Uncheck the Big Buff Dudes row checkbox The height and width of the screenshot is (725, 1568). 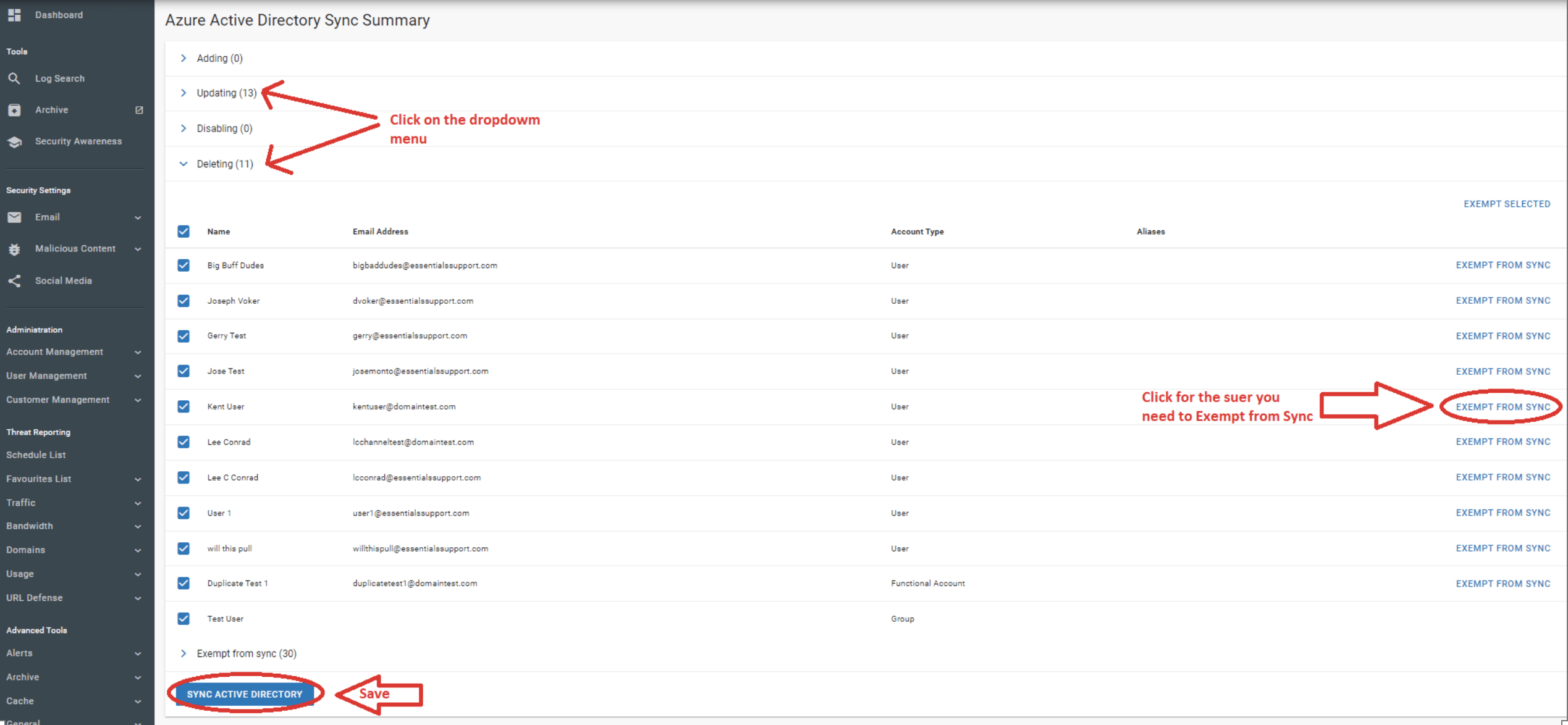183,266
